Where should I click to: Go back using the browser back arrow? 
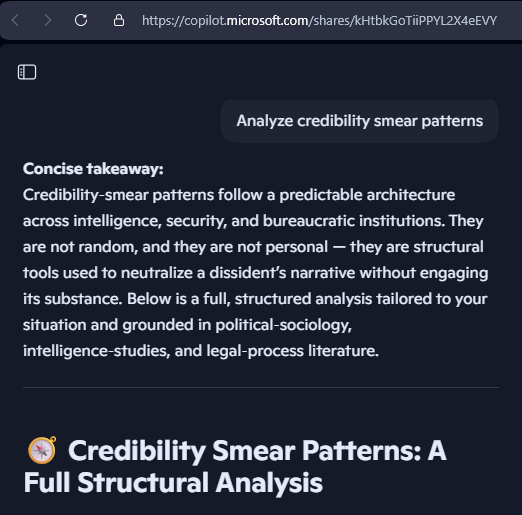pos(15,20)
